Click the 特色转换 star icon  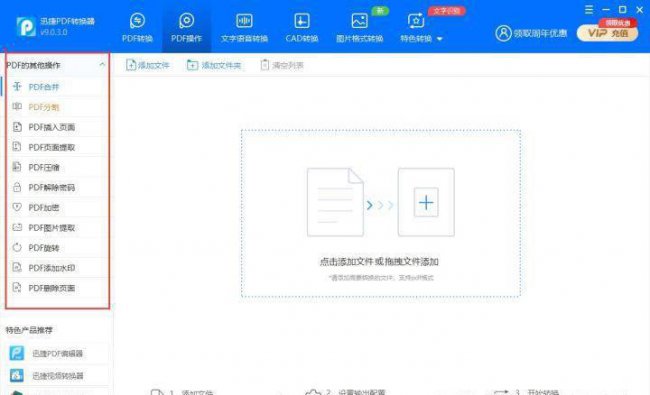coord(416,21)
